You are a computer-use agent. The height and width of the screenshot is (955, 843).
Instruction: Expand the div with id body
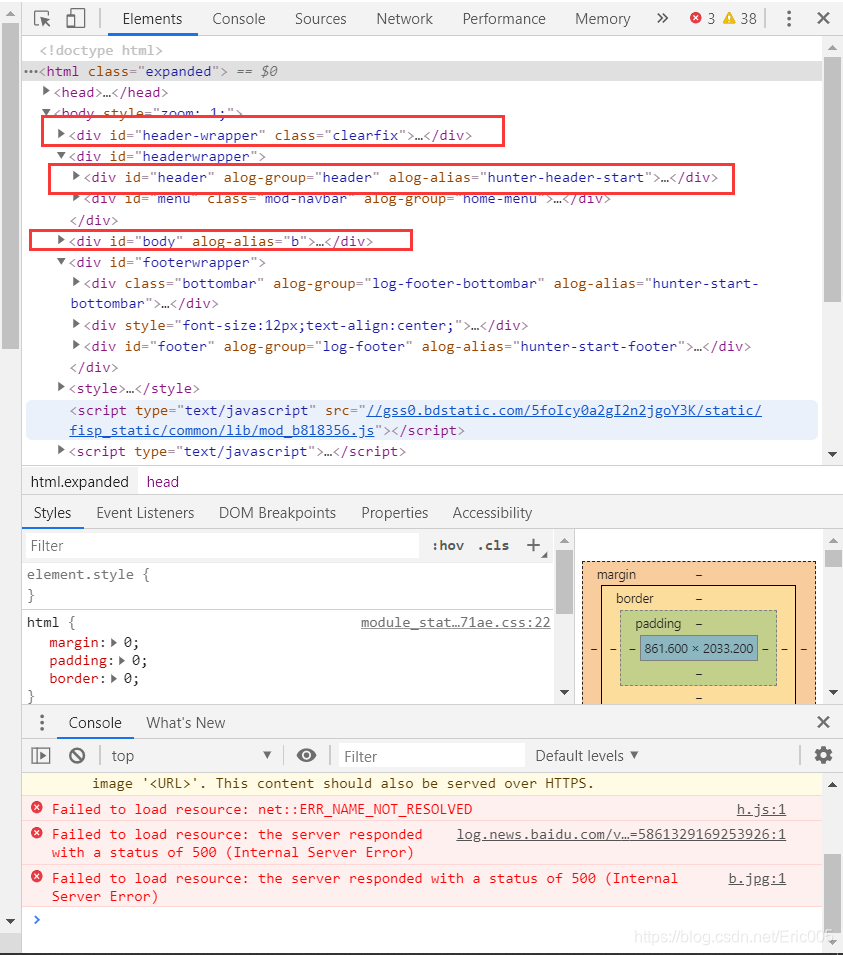(61, 240)
